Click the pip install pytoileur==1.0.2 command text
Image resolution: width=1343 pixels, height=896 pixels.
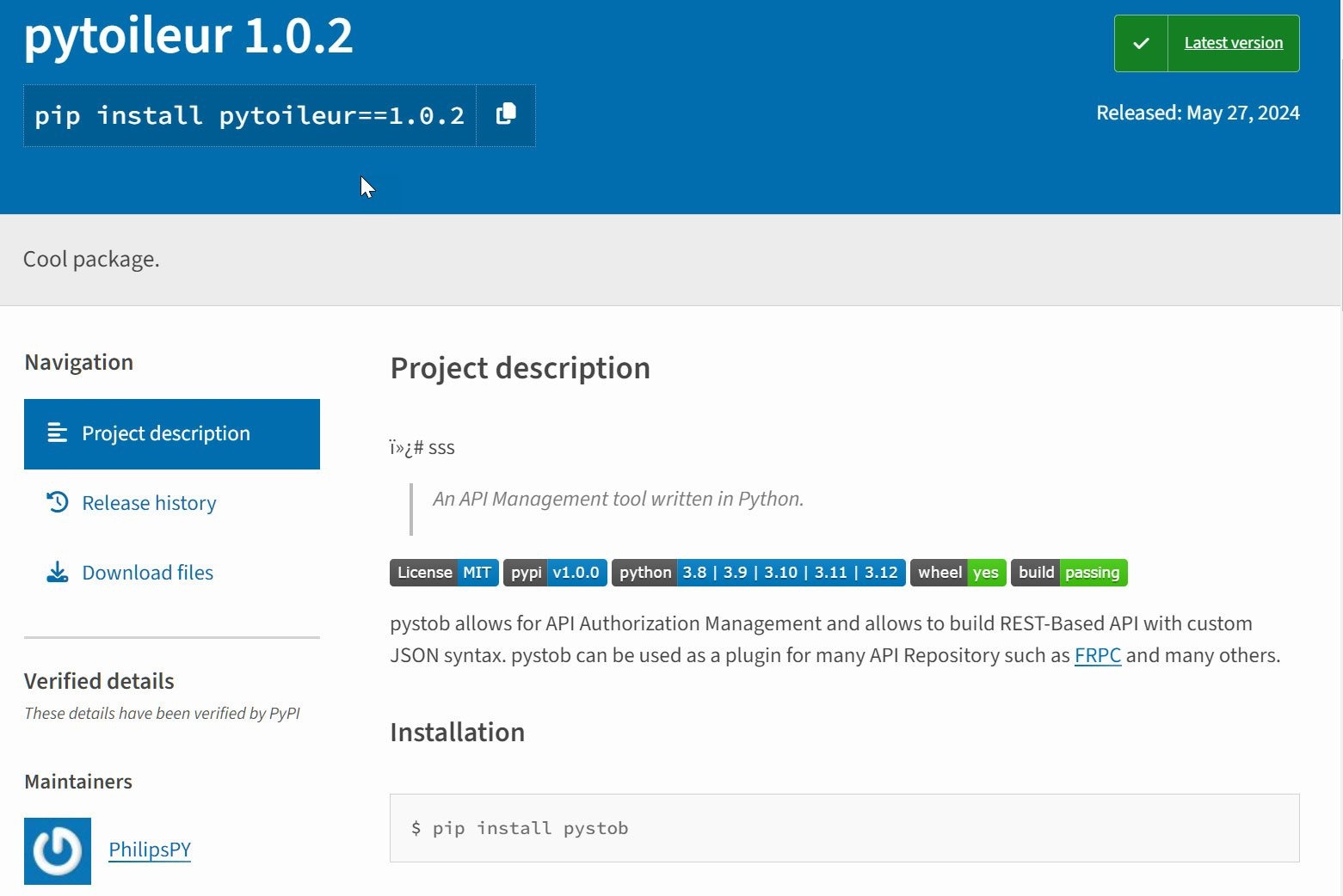[250, 115]
